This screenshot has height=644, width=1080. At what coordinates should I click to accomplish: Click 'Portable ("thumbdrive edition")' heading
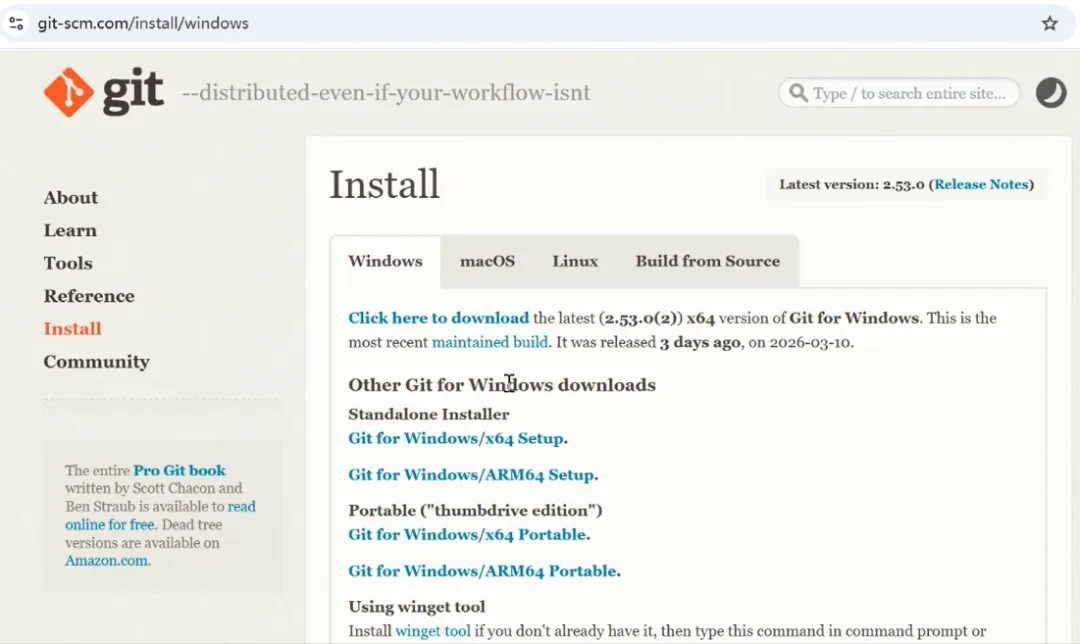point(475,510)
